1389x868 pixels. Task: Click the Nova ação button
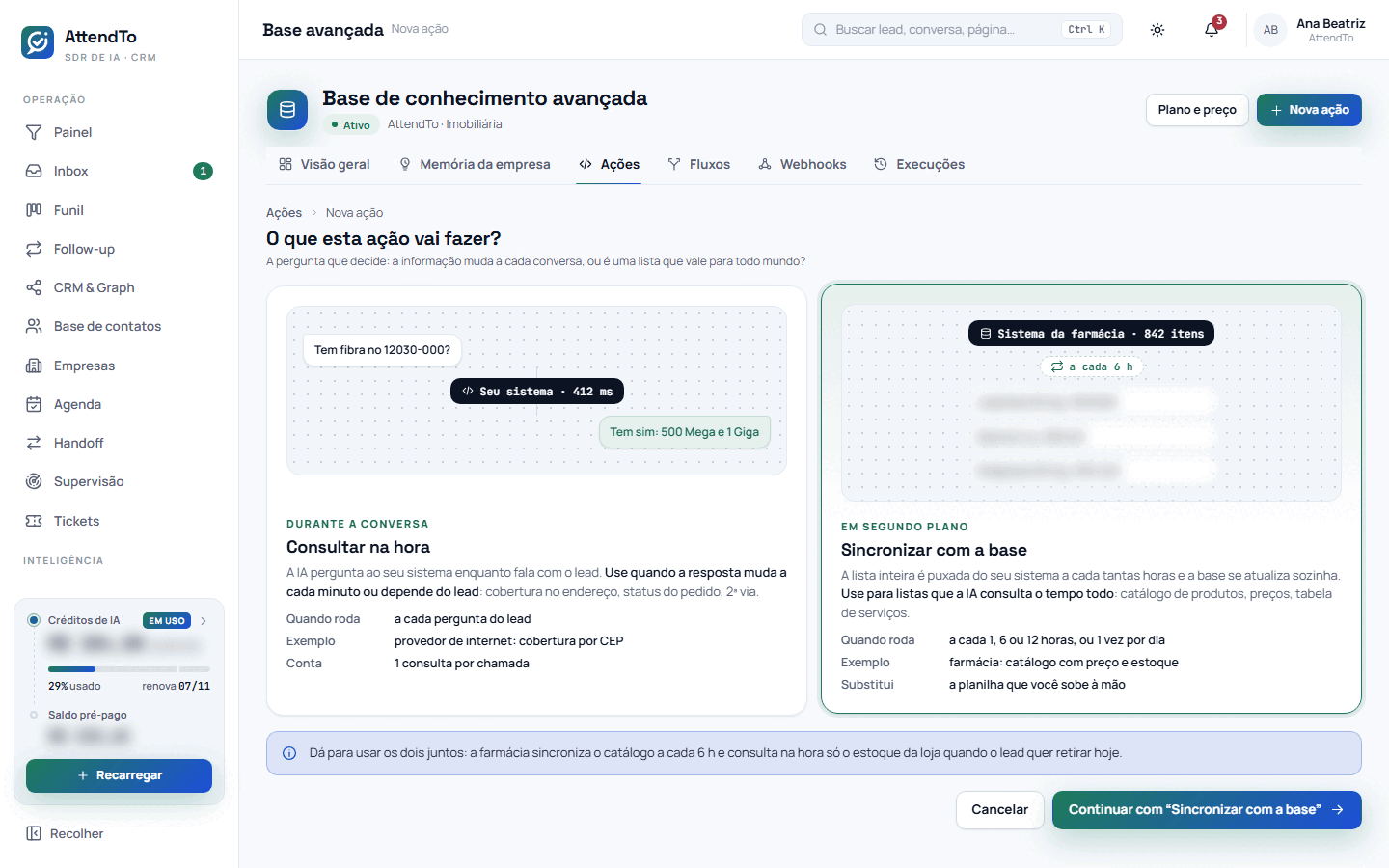coord(1309,110)
